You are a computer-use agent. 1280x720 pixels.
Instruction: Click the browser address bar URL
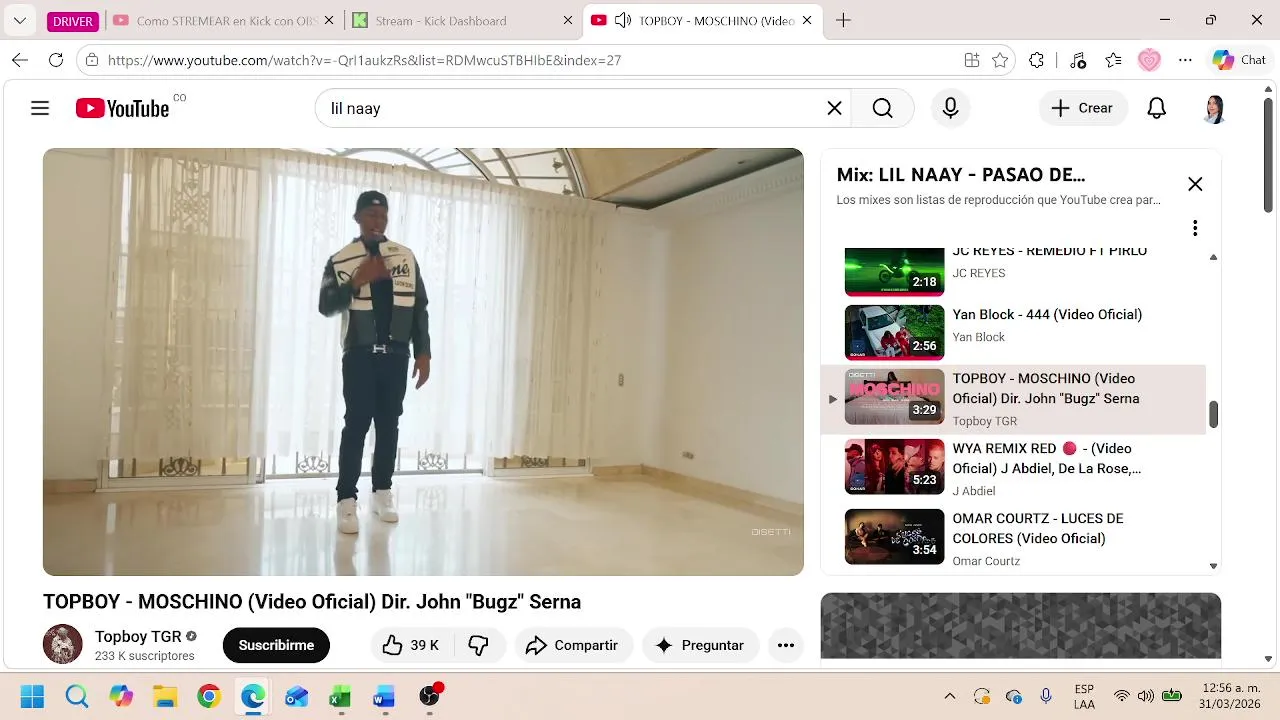point(364,60)
